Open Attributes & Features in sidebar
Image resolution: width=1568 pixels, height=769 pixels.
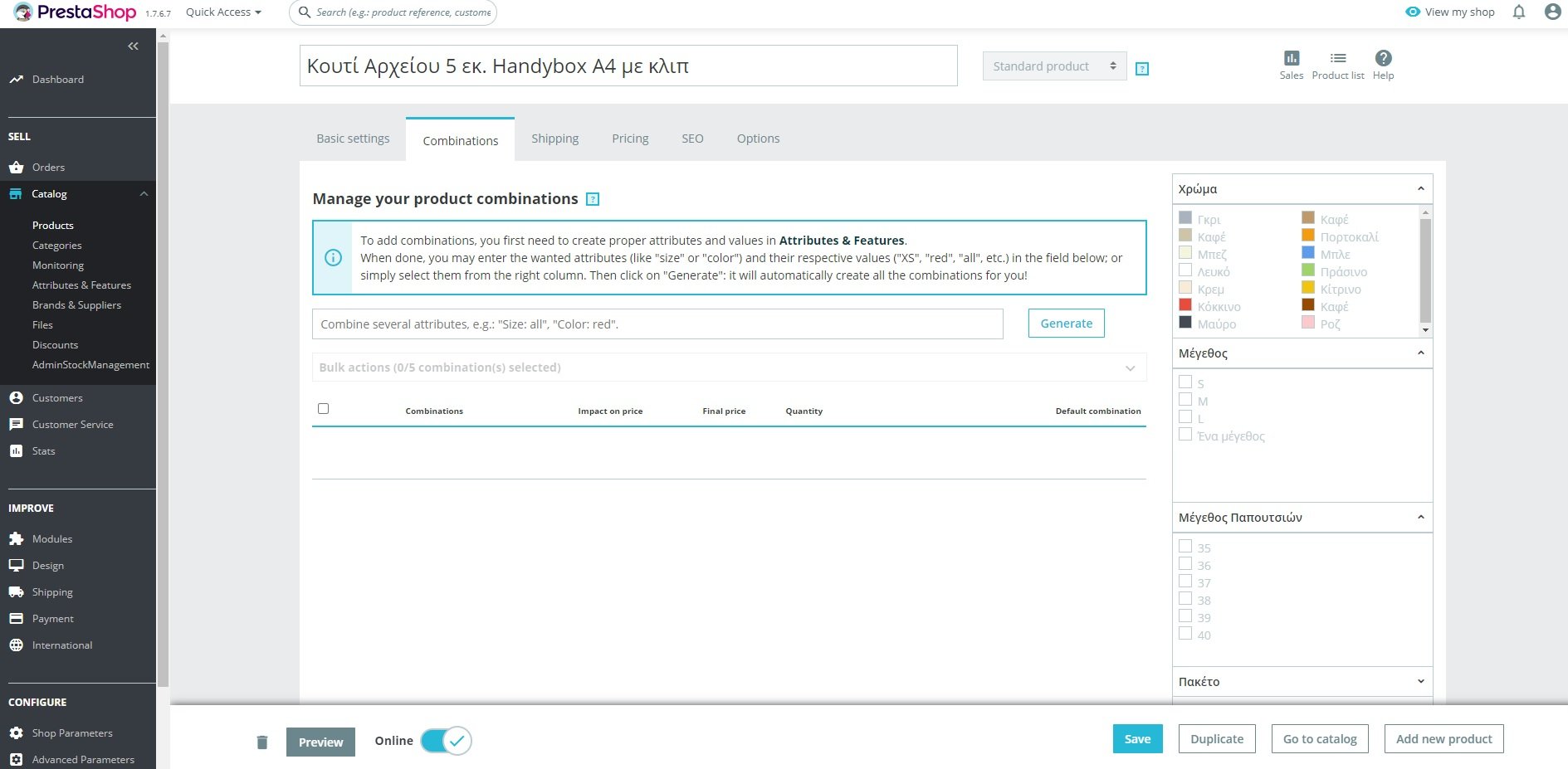[81, 285]
